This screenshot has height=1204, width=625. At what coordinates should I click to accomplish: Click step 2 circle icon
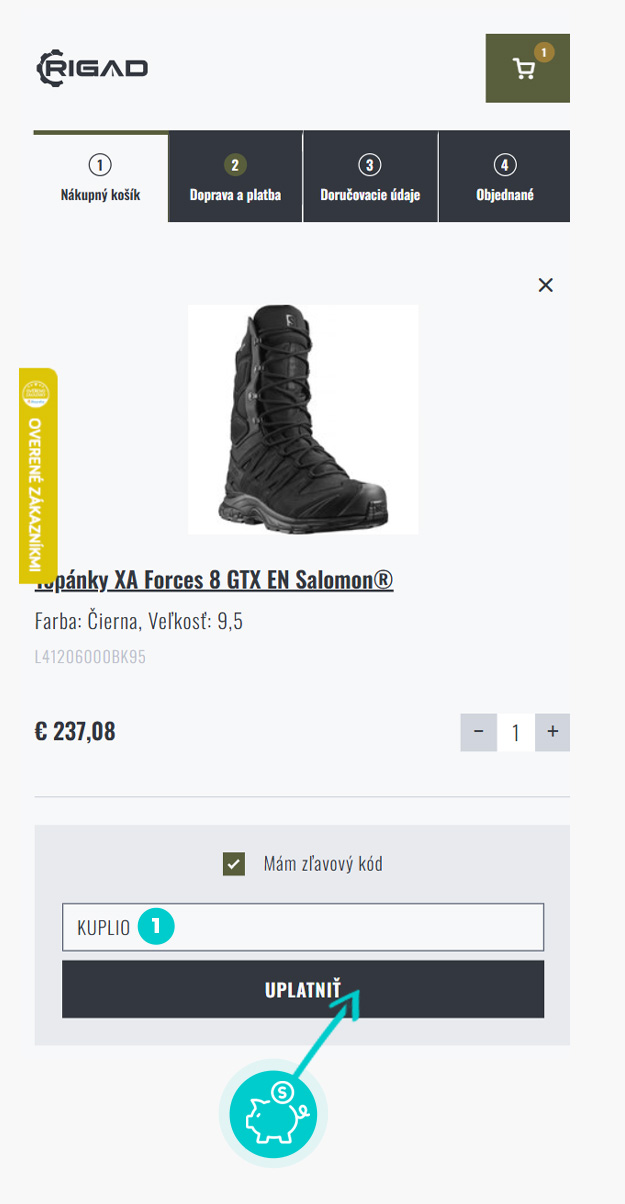click(x=235, y=165)
